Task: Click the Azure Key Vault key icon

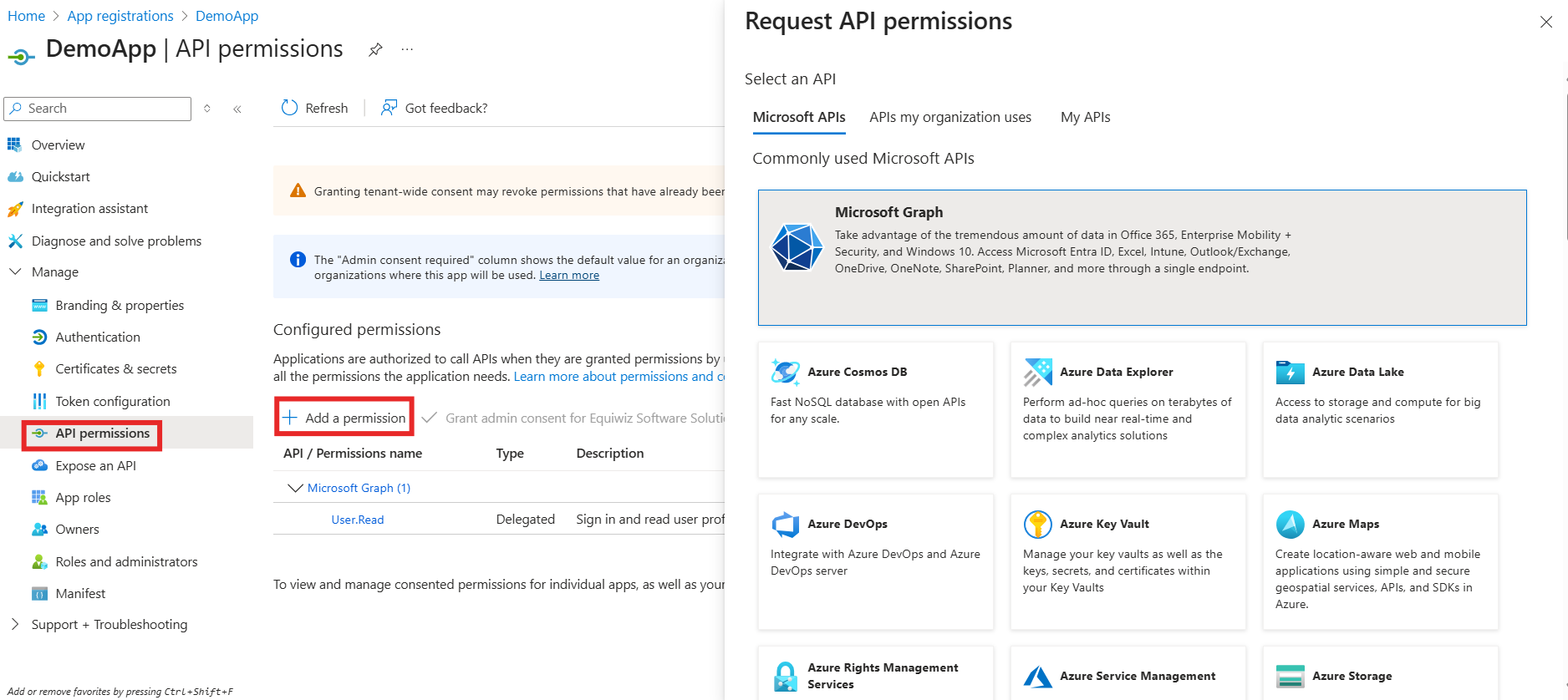Action: (x=1038, y=525)
